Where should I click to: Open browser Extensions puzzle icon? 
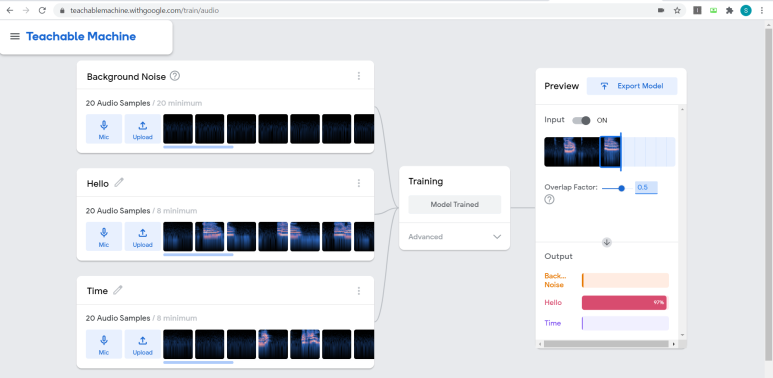point(730,10)
